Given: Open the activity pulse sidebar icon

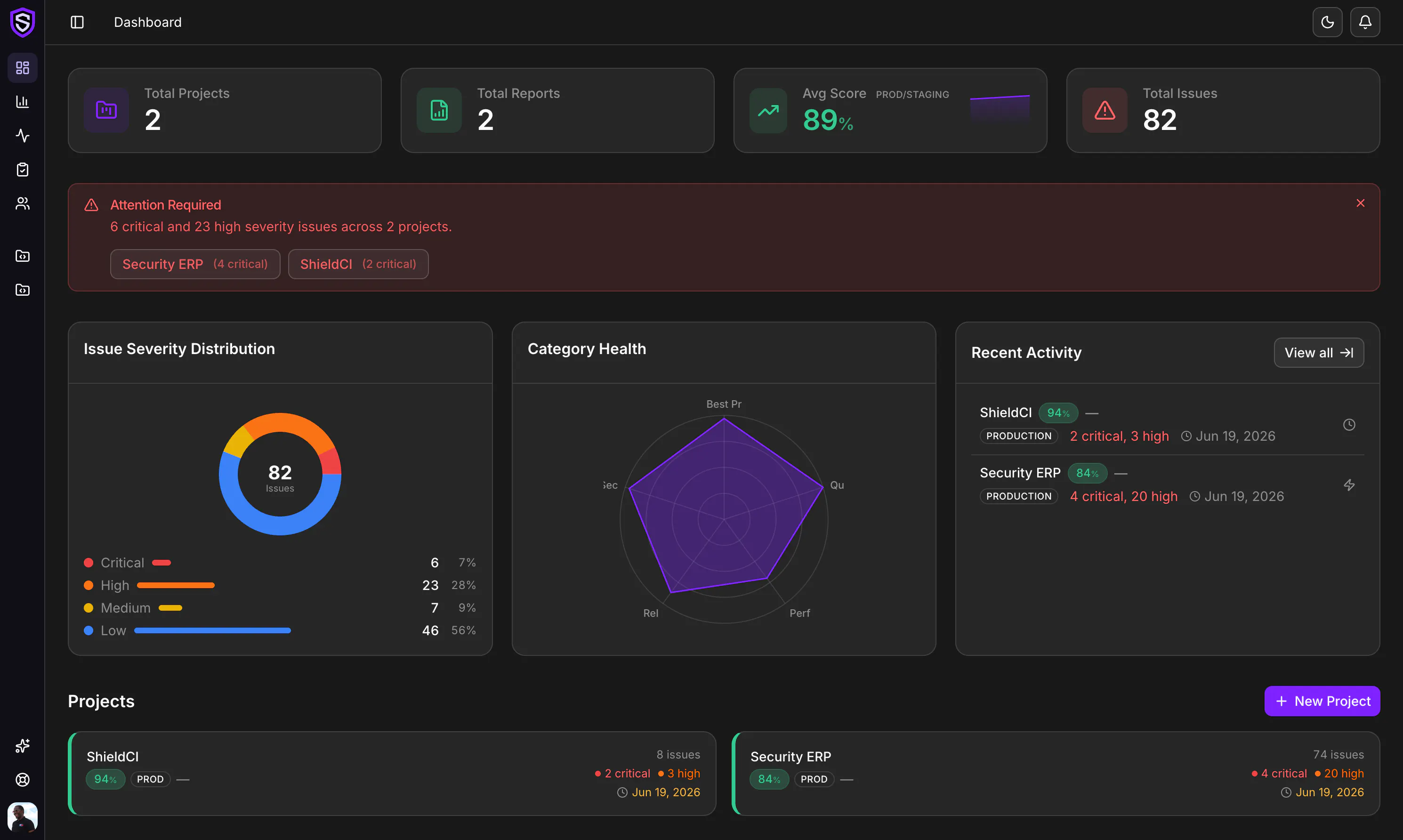Looking at the screenshot, I should [x=23, y=136].
